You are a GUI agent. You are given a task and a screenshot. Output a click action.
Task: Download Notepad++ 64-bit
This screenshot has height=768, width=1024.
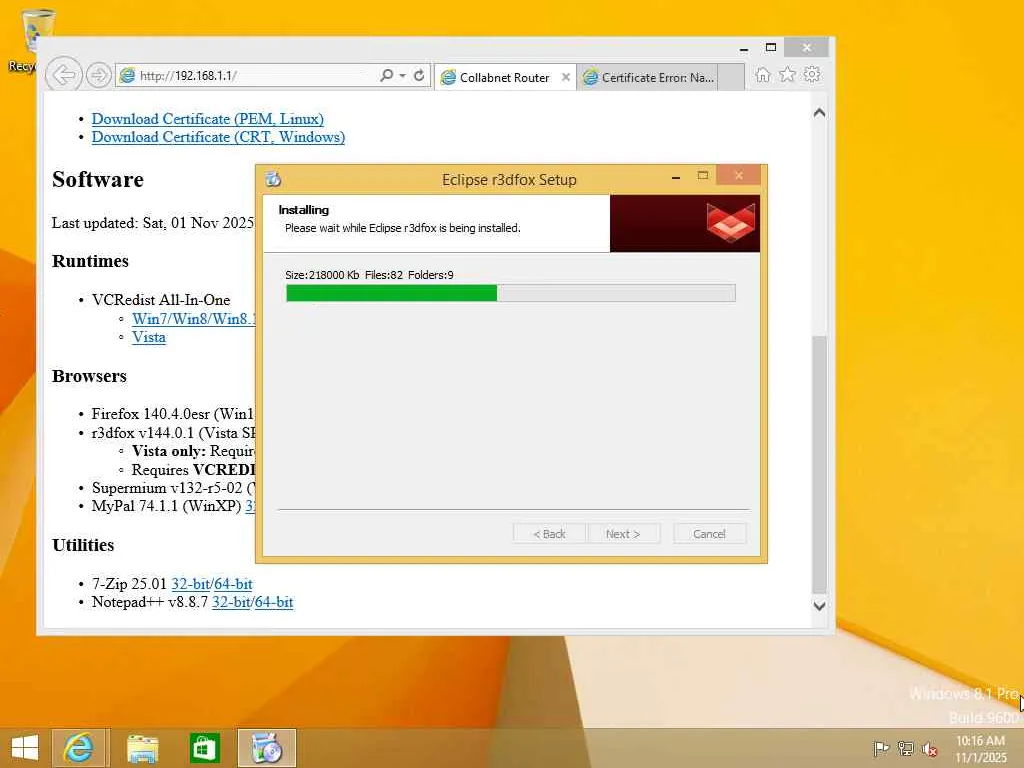pyautogui.click(x=274, y=602)
